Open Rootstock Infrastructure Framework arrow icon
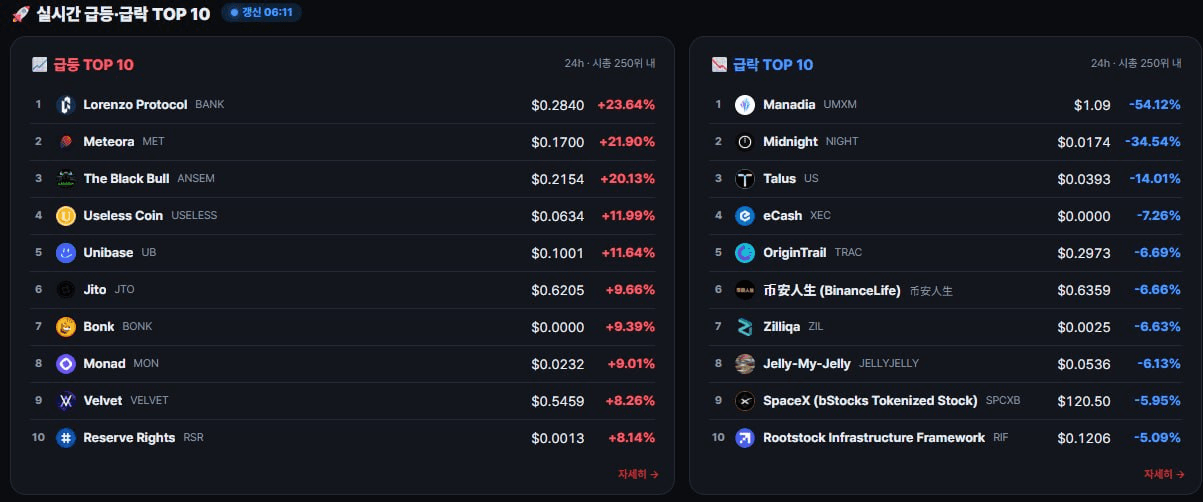Viewport: 1203px width, 502px height. point(745,438)
